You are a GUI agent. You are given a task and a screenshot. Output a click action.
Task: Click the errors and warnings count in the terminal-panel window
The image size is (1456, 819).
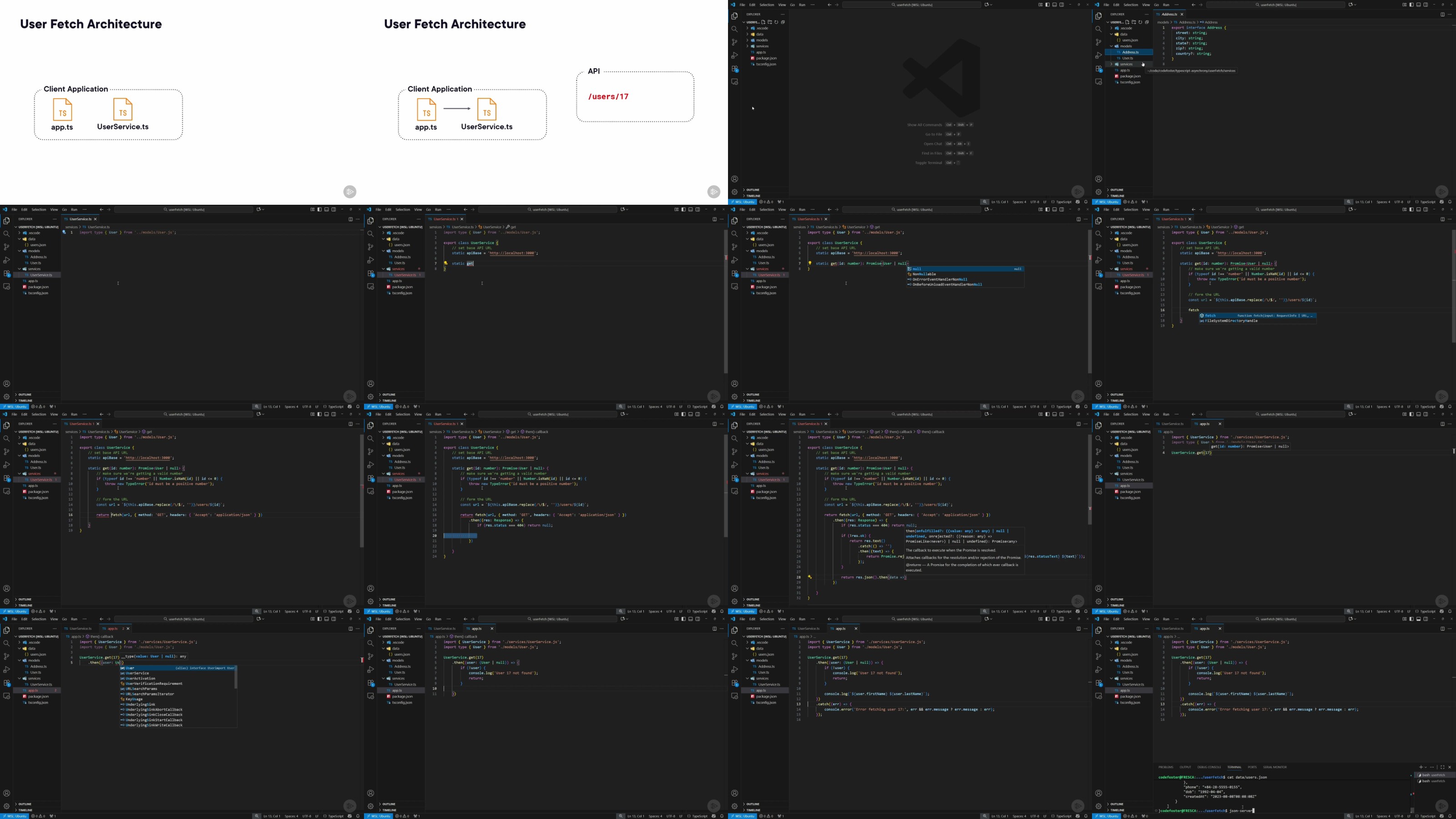(x=1130, y=816)
